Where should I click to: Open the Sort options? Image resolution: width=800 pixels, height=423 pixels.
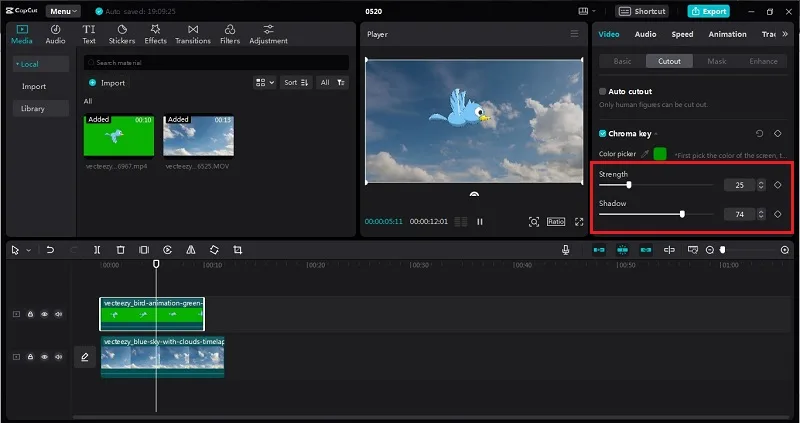296,83
